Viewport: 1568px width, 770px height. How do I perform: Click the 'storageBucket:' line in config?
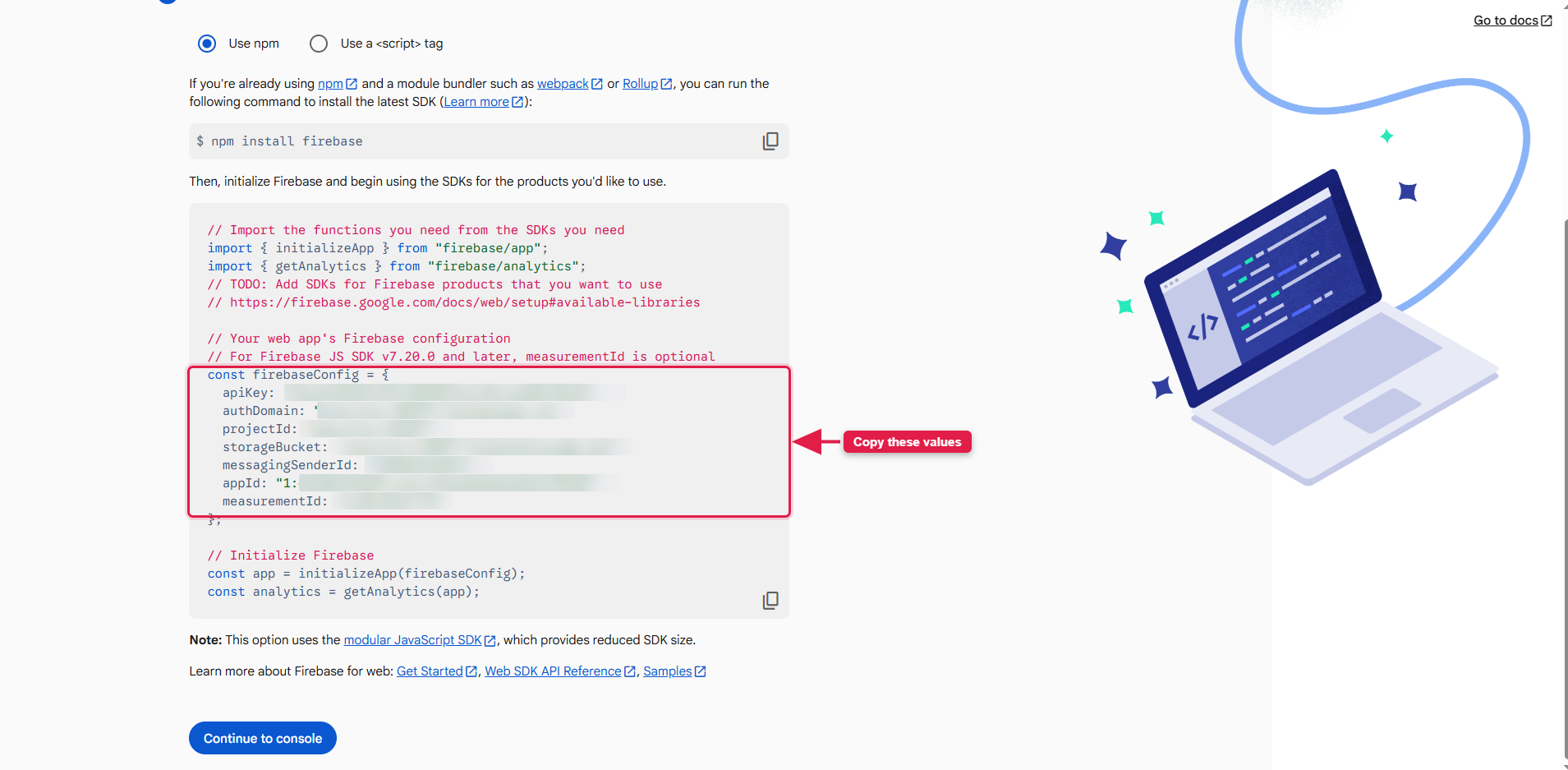[427, 447]
